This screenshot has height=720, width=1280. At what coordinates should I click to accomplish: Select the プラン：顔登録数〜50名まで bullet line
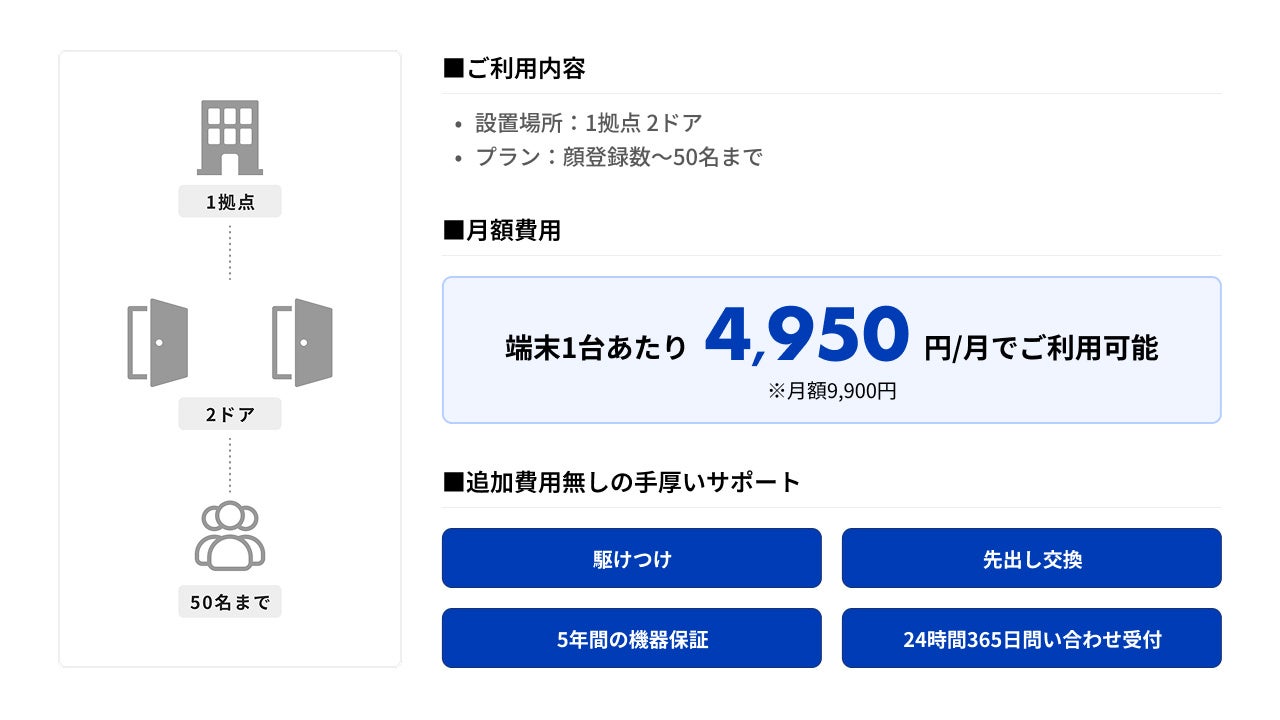[618, 157]
